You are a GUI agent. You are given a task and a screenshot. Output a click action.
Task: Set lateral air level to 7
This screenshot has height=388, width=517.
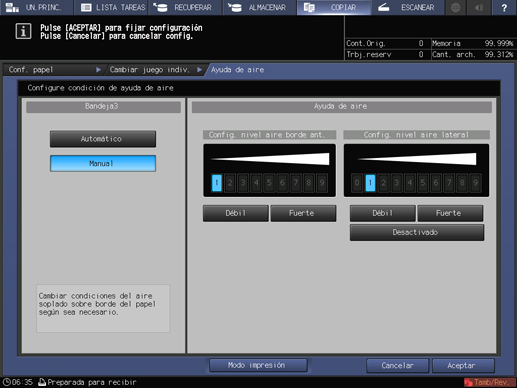click(x=449, y=183)
